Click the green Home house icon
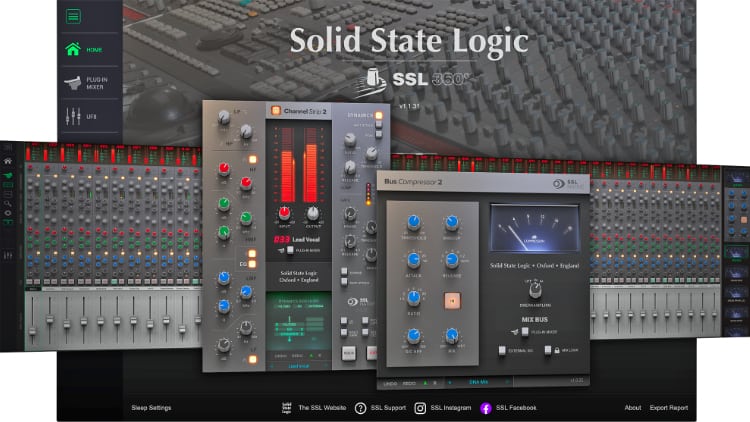Viewport: 750px width, 422px height. 73,49
